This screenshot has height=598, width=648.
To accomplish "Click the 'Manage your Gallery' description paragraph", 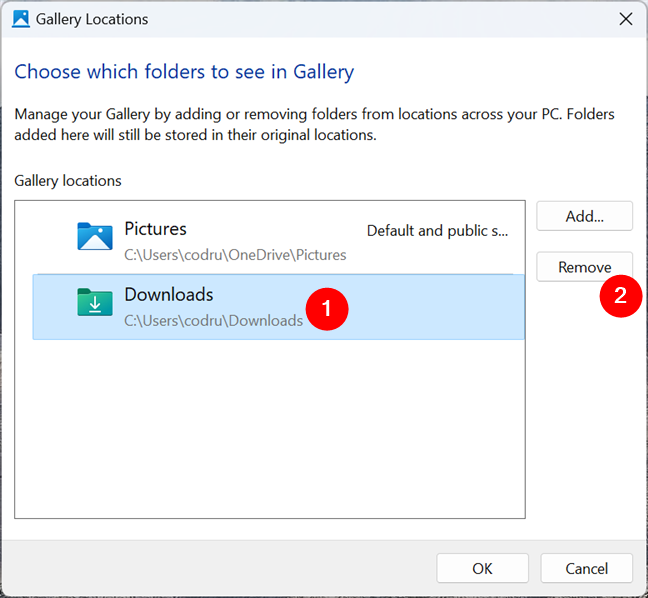I will (314, 124).
